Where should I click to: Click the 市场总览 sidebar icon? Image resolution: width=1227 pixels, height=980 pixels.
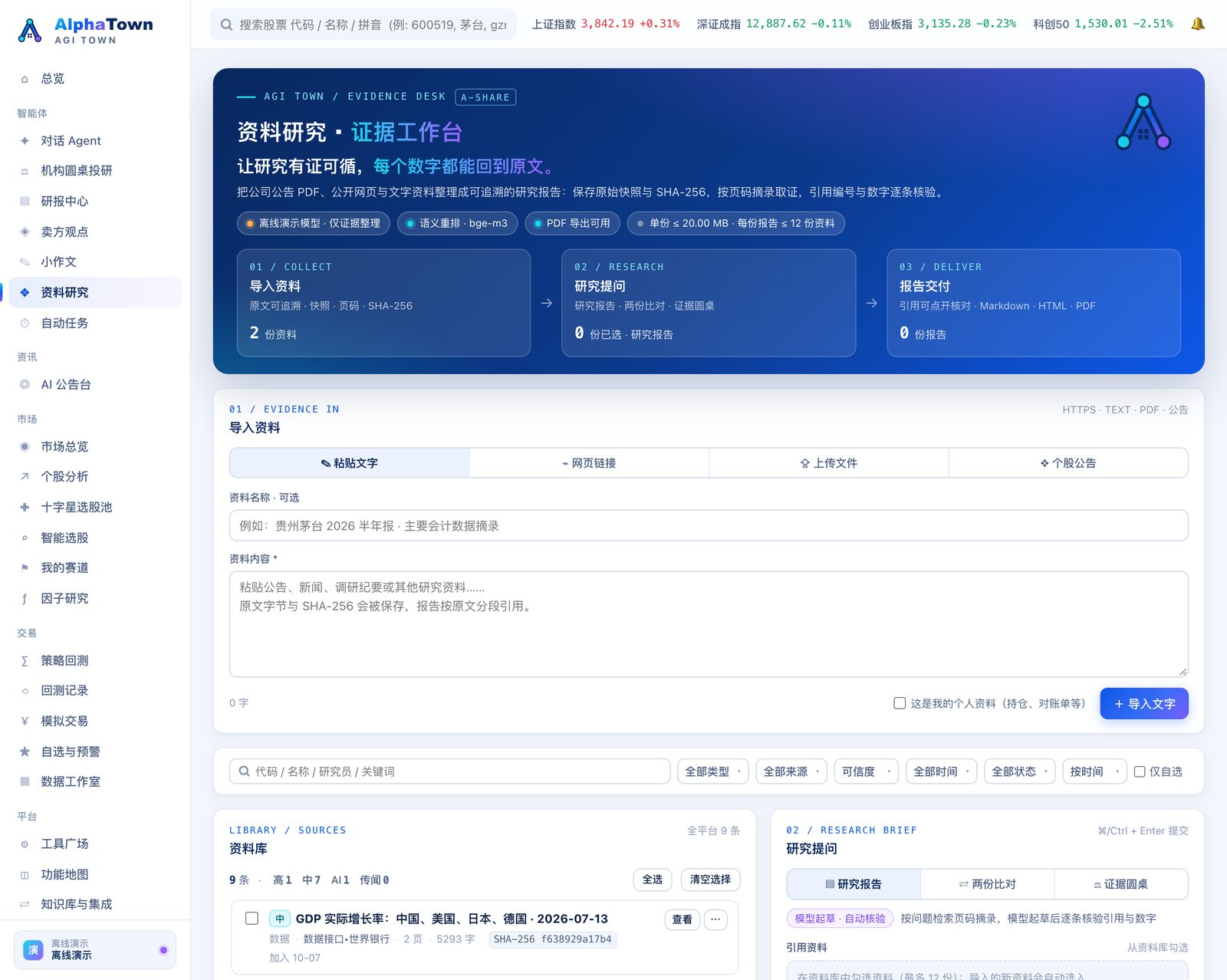pos(25,446)
